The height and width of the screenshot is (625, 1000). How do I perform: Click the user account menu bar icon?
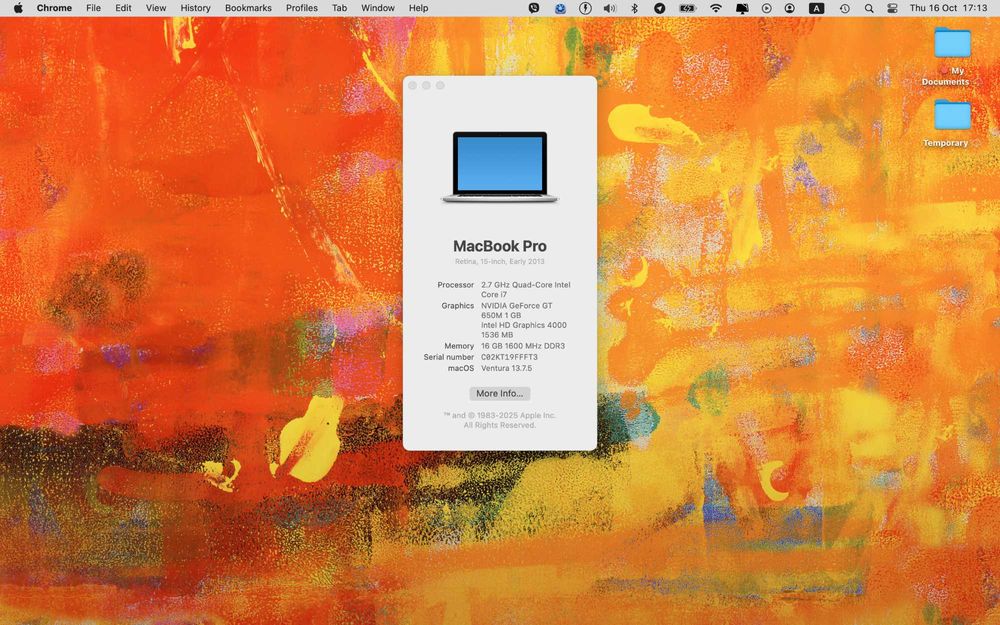pos(790,8)
